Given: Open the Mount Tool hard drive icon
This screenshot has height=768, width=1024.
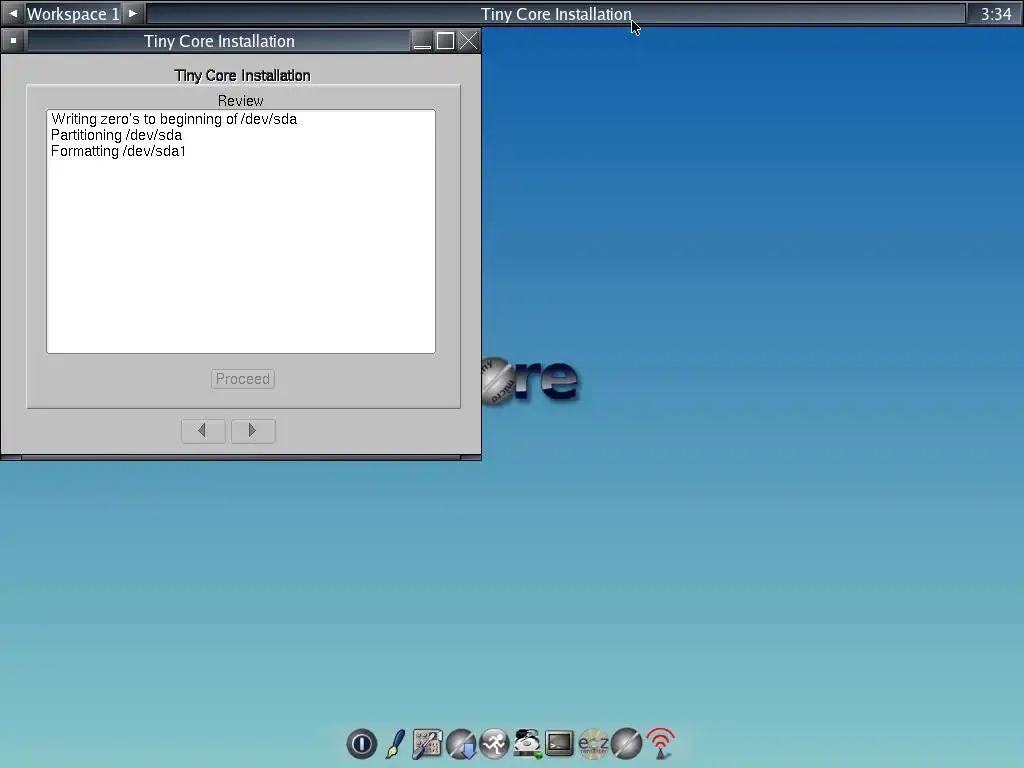Looking at the screenshot, I should tap(527, 743).
